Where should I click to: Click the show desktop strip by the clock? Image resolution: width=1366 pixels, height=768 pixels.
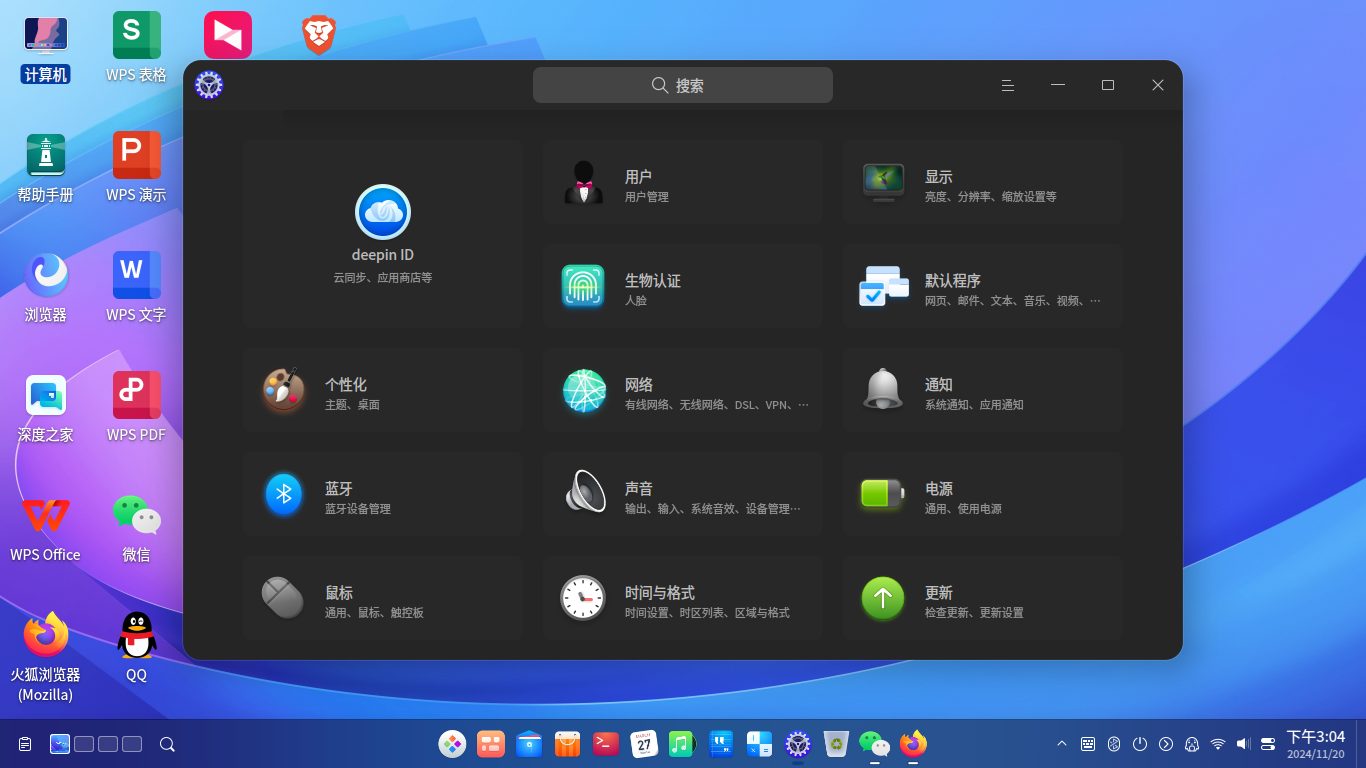(1360, 744)
